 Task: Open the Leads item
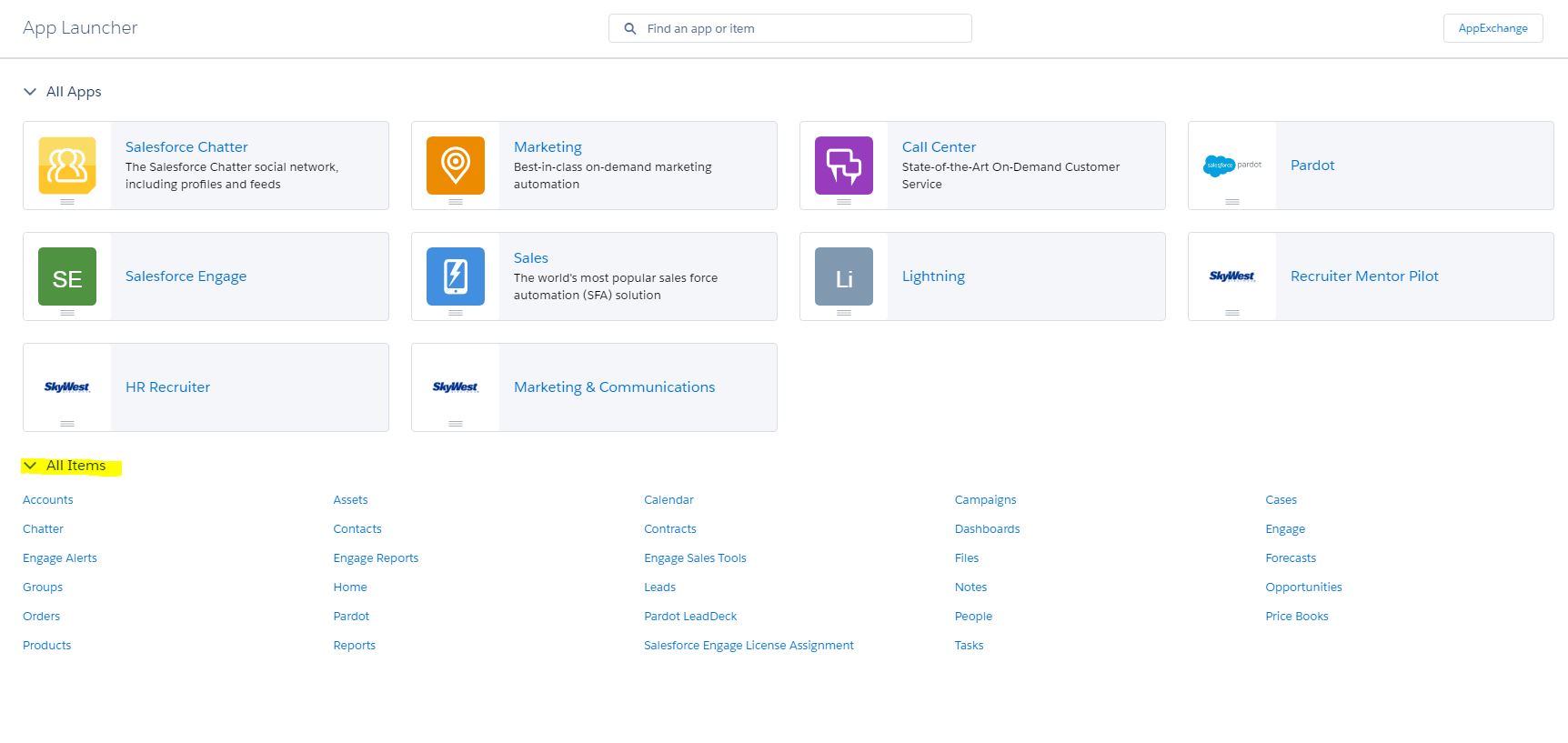click(x=659, y=587)
